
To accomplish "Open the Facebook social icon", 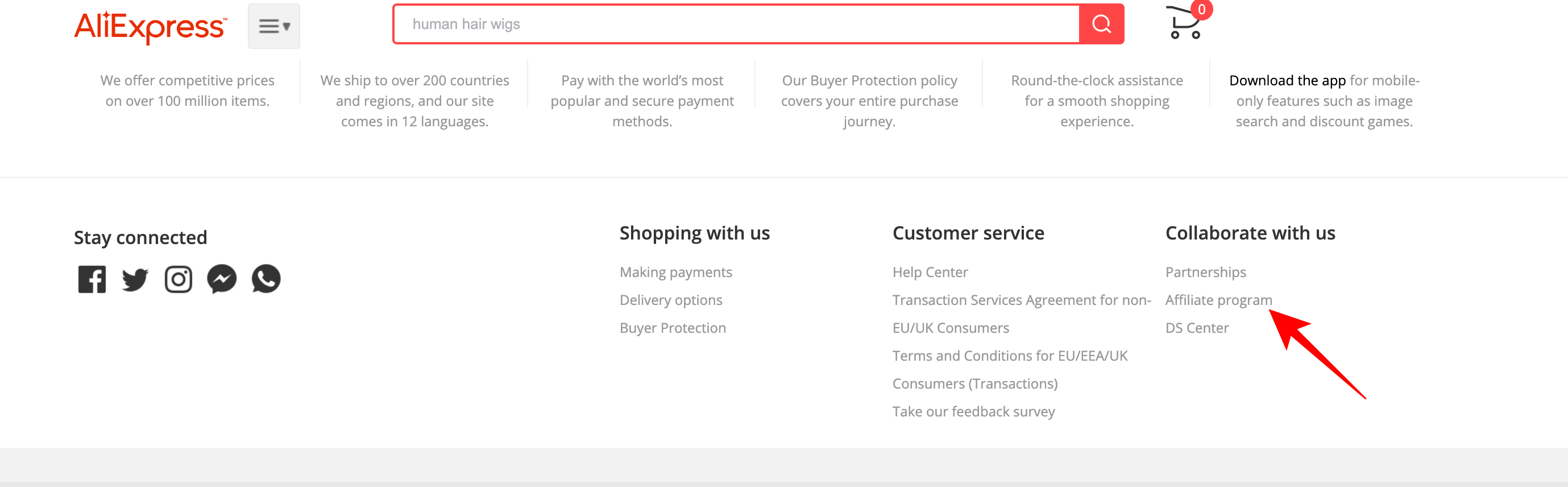I will (92, 279).
